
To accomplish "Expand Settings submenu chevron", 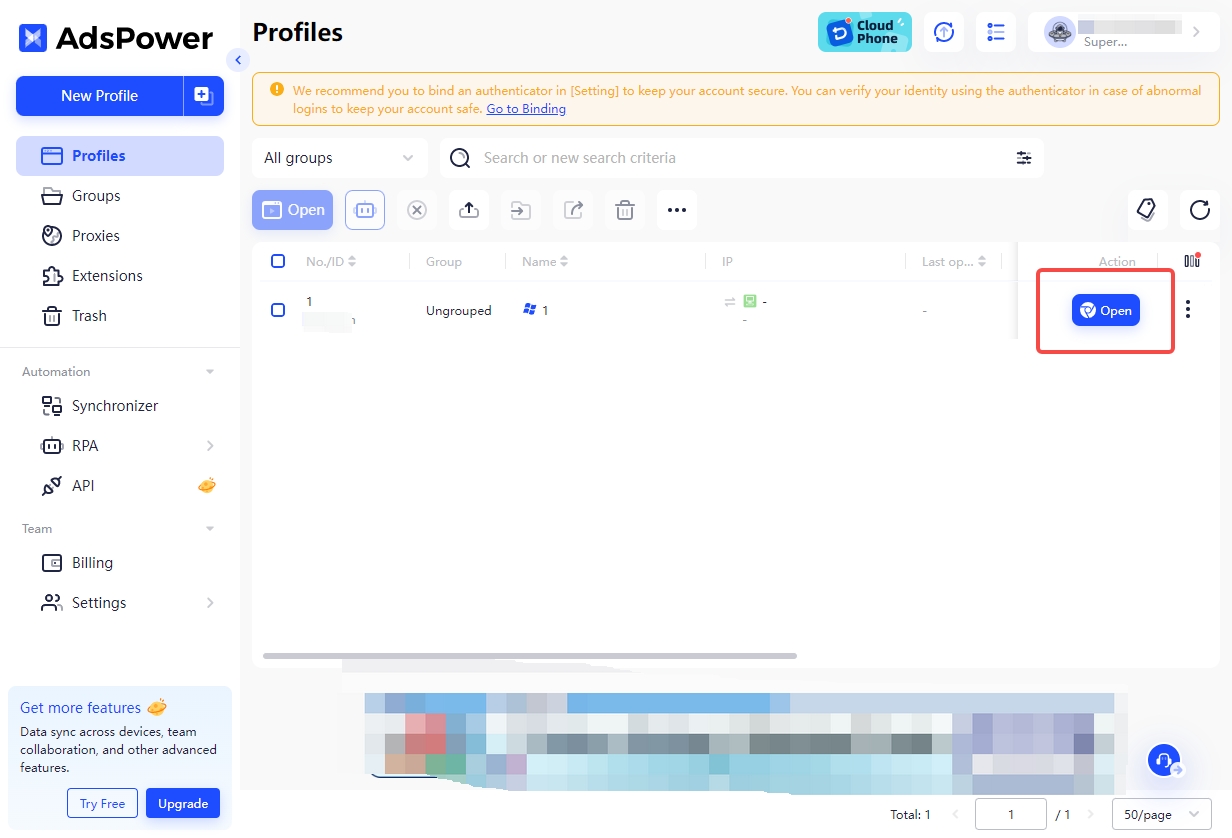I will click(210, 603).
